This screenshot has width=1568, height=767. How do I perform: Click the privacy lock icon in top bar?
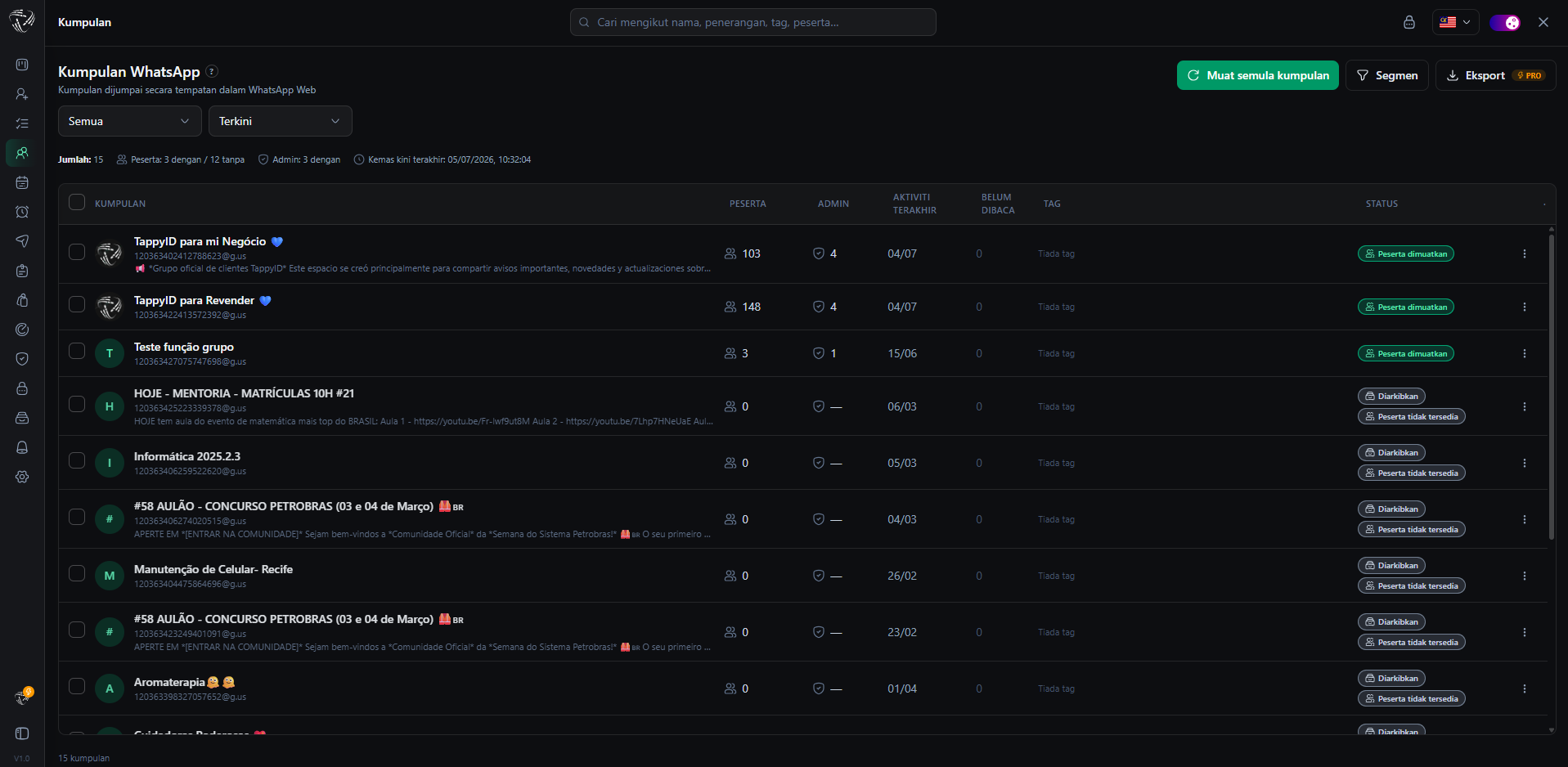(1409, 22)
